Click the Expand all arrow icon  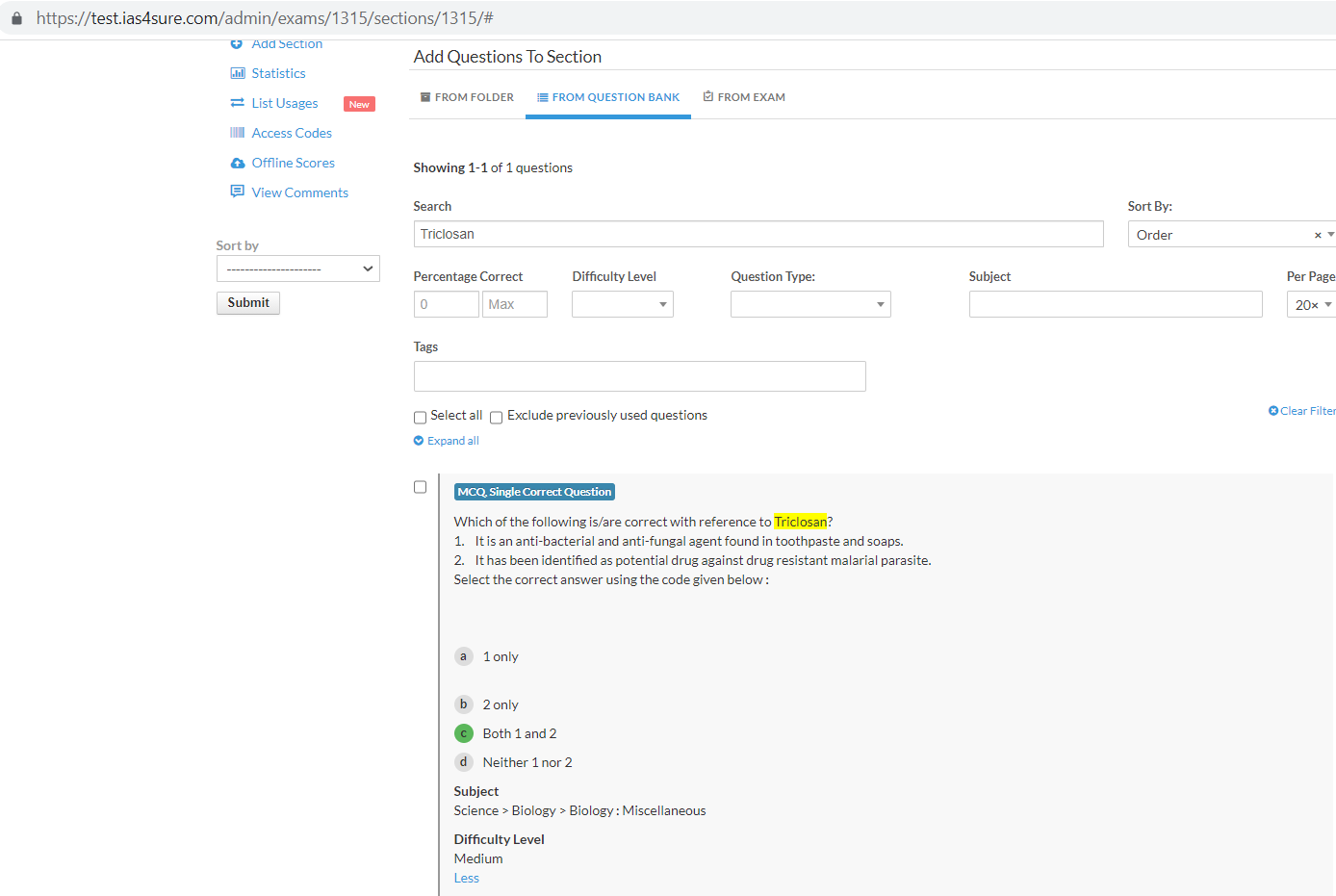tap(419, 441)
